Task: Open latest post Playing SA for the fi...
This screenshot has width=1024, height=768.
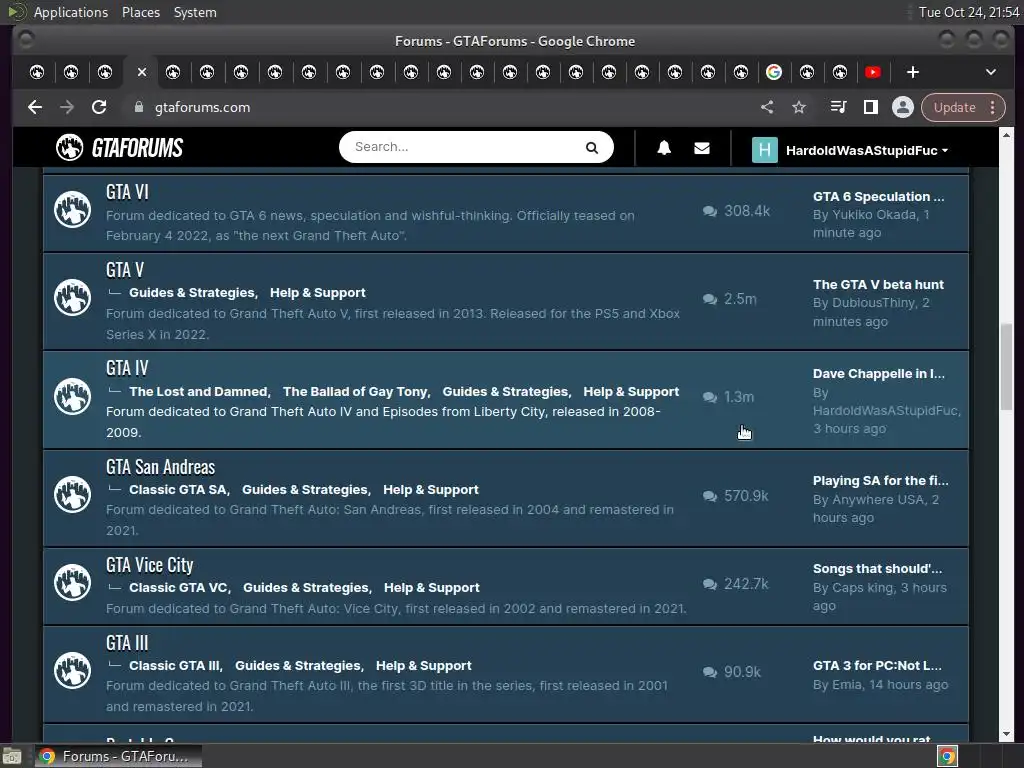Action: pyautogui.click(x=880, y=481)
